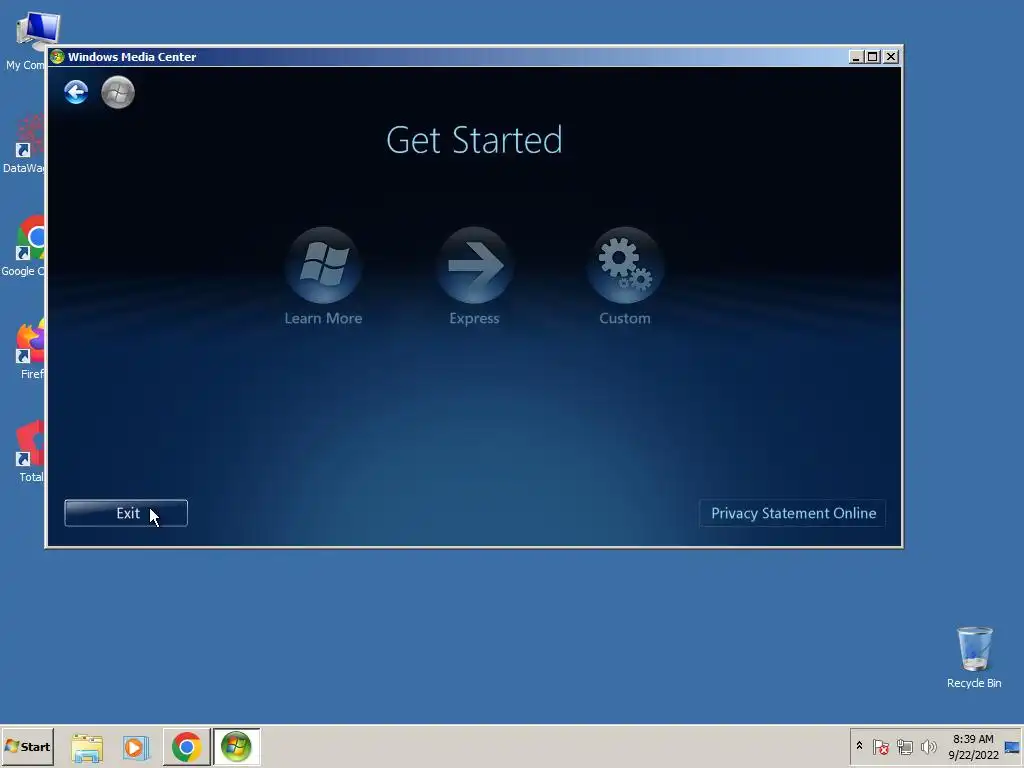This screenshot has height=768, width=1024.
Task: Choose the Express setup arrow icon
Action: (x=475, y=265)
